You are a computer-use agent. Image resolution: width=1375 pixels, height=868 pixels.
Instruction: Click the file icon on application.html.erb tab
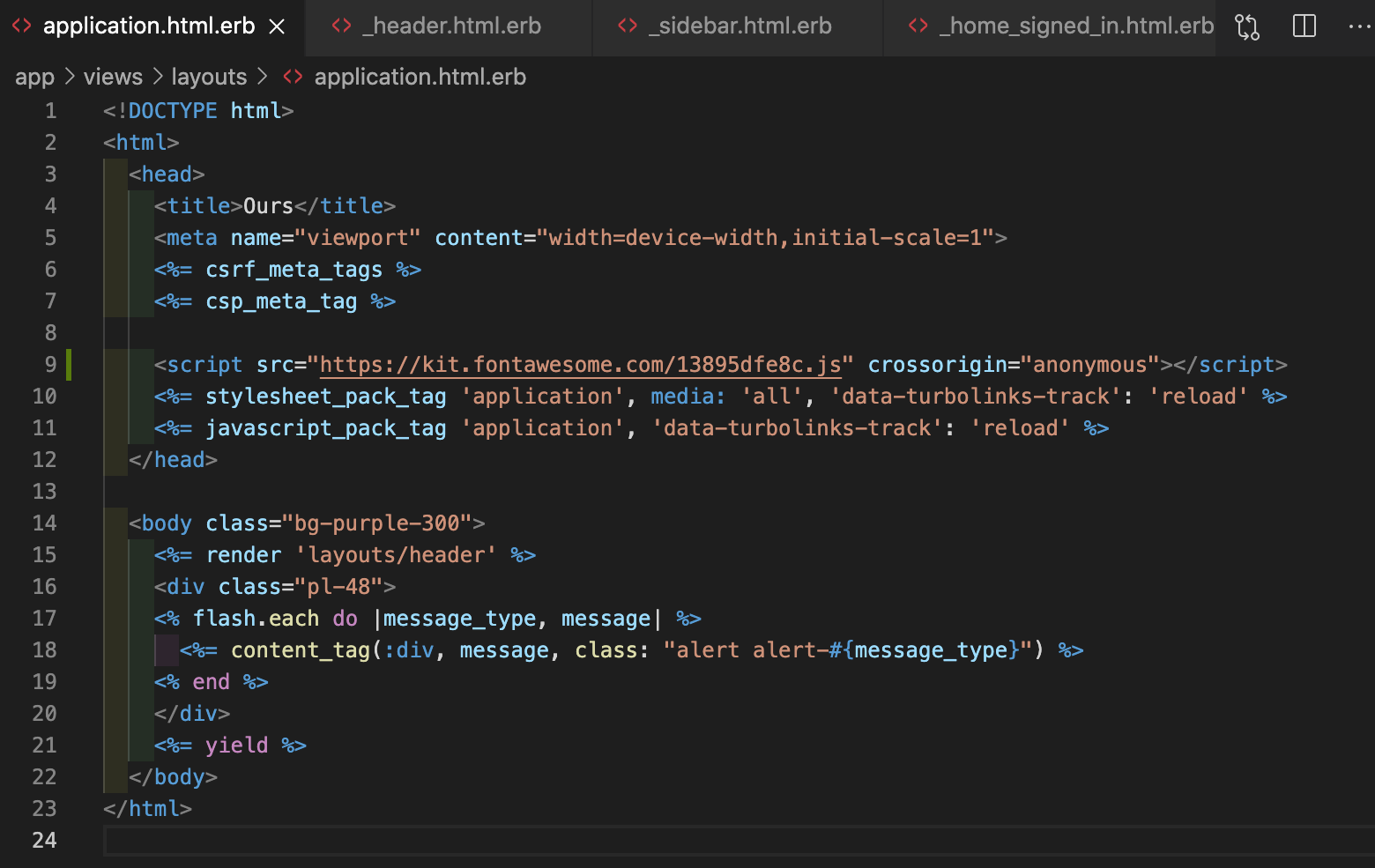pyautogui.click(x=22, y=26)
